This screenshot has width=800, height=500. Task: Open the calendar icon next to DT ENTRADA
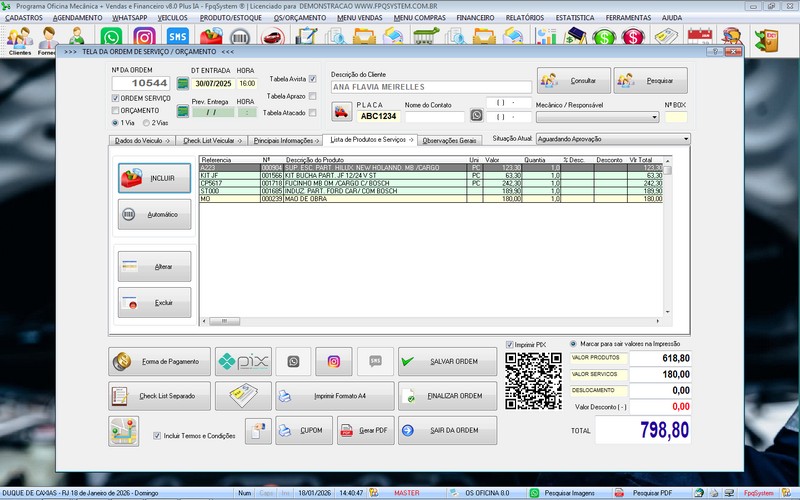click(x=182, y=83)
